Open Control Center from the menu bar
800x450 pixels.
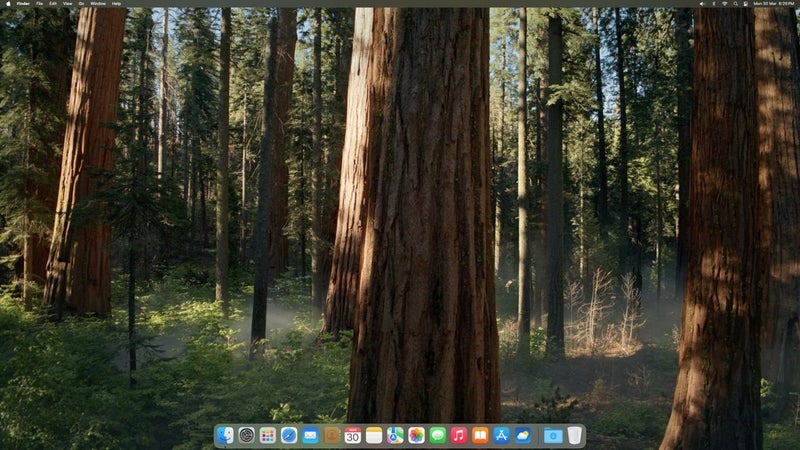point(745,4)
